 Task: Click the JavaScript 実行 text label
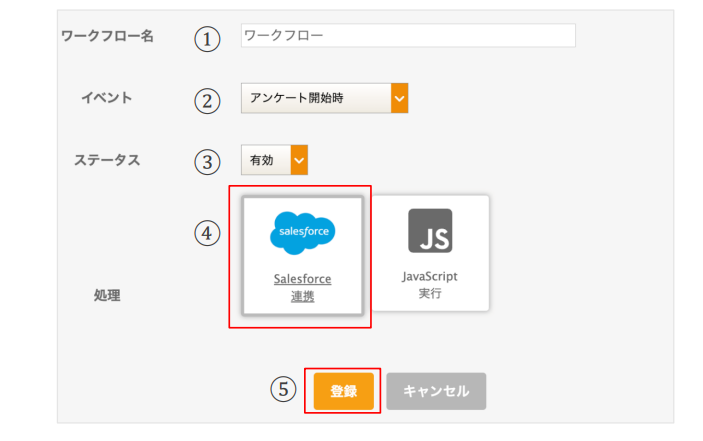pos(430,285)
